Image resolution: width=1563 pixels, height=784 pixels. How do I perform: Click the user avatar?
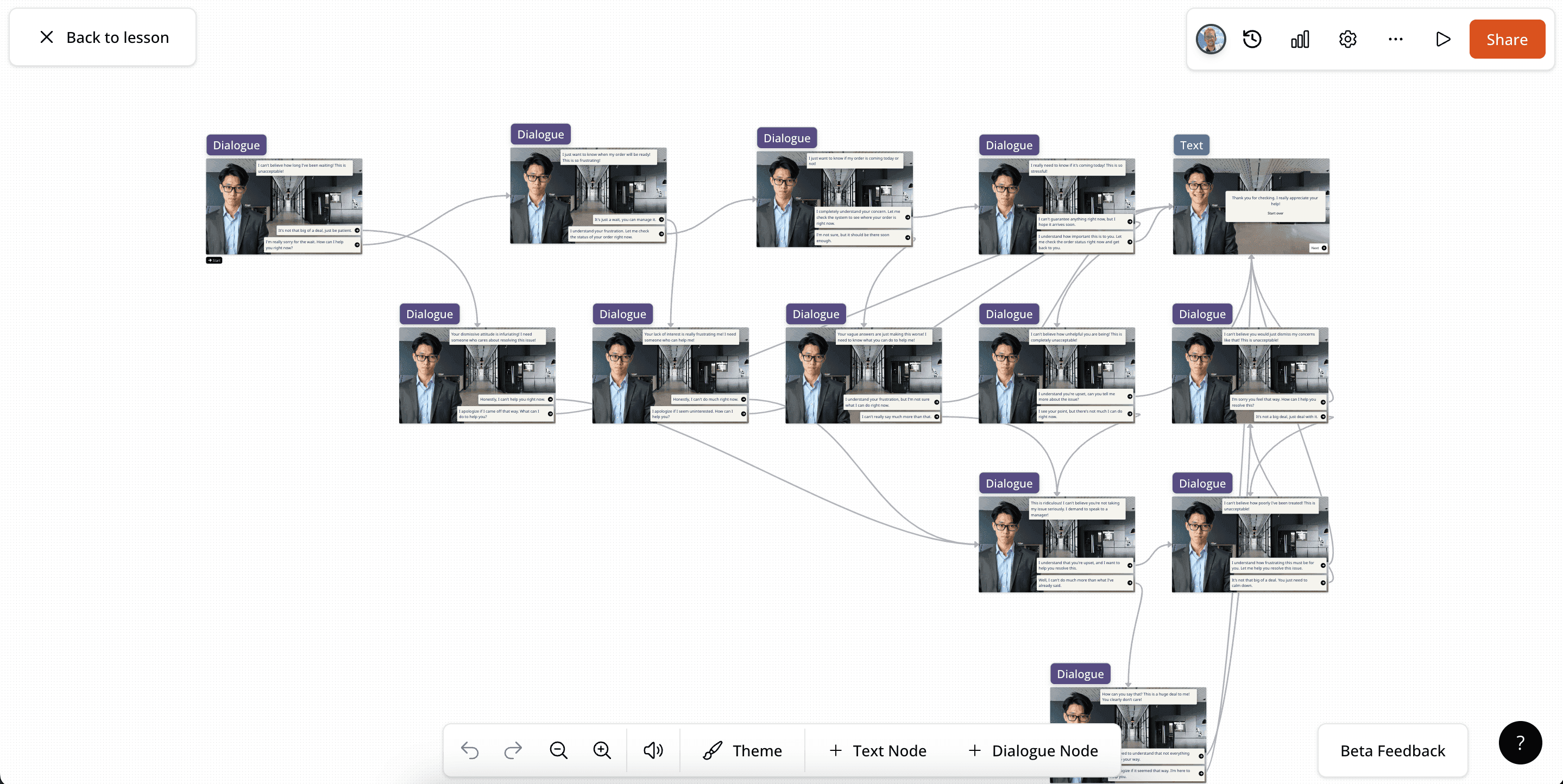coord(1210,39)
